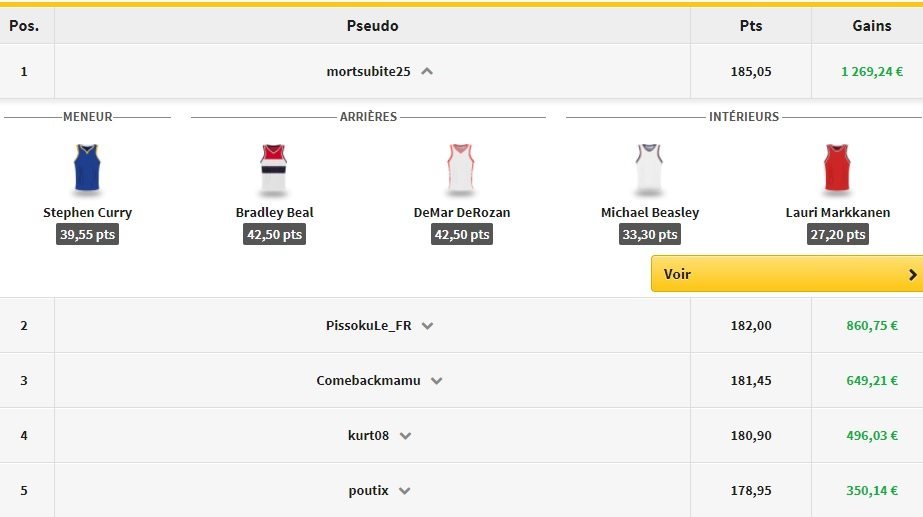Click Bradley Beal's striped jersey icon

pyautogui.click(x=274, y=169)
